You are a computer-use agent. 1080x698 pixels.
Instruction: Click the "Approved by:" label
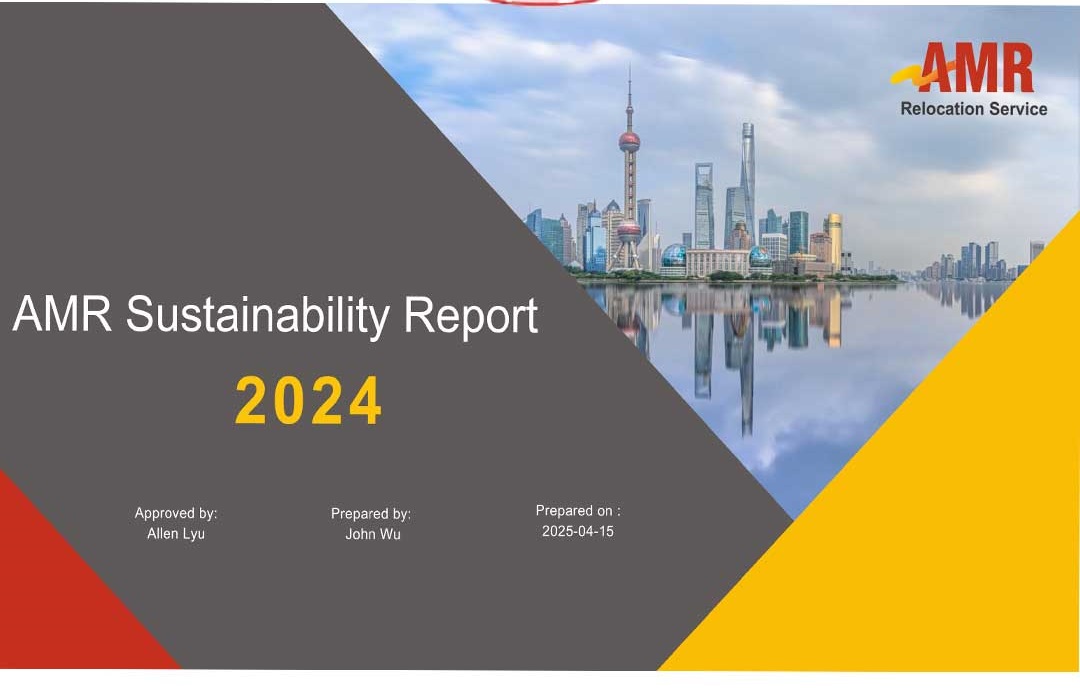tap(176, 513)
